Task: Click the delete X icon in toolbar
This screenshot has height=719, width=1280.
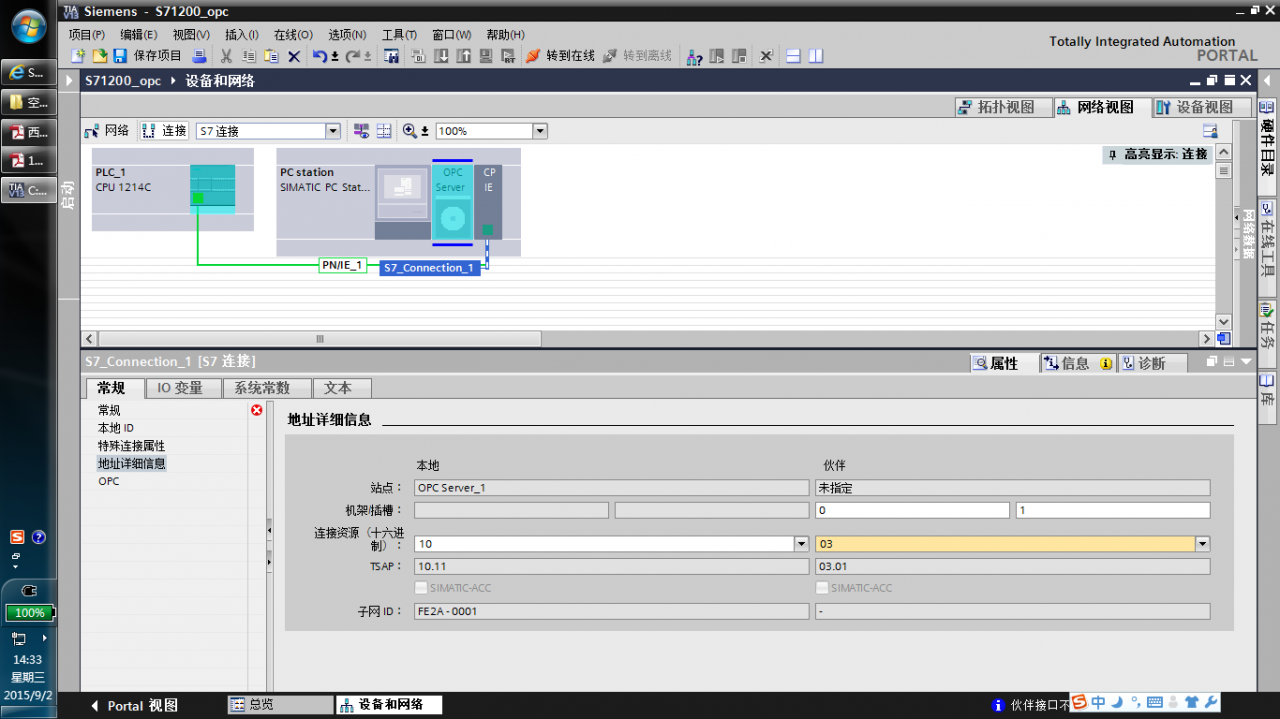Action: [x=294, y=56]
